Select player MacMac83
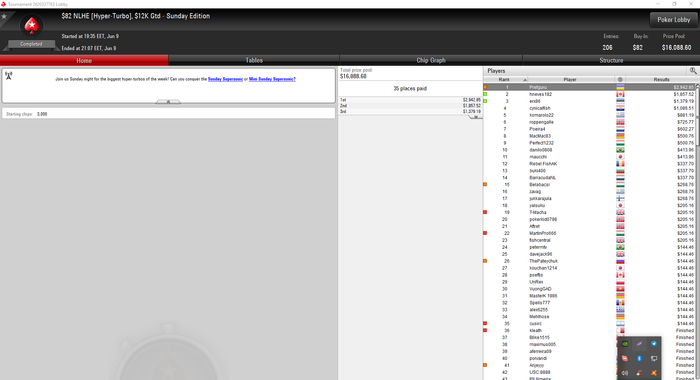700x380 pixels. tap(589, 136)
